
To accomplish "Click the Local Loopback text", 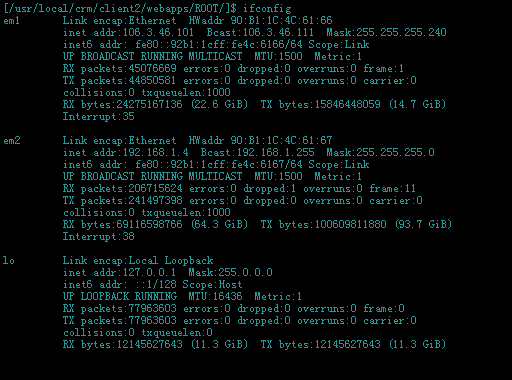I will [171, 260].
